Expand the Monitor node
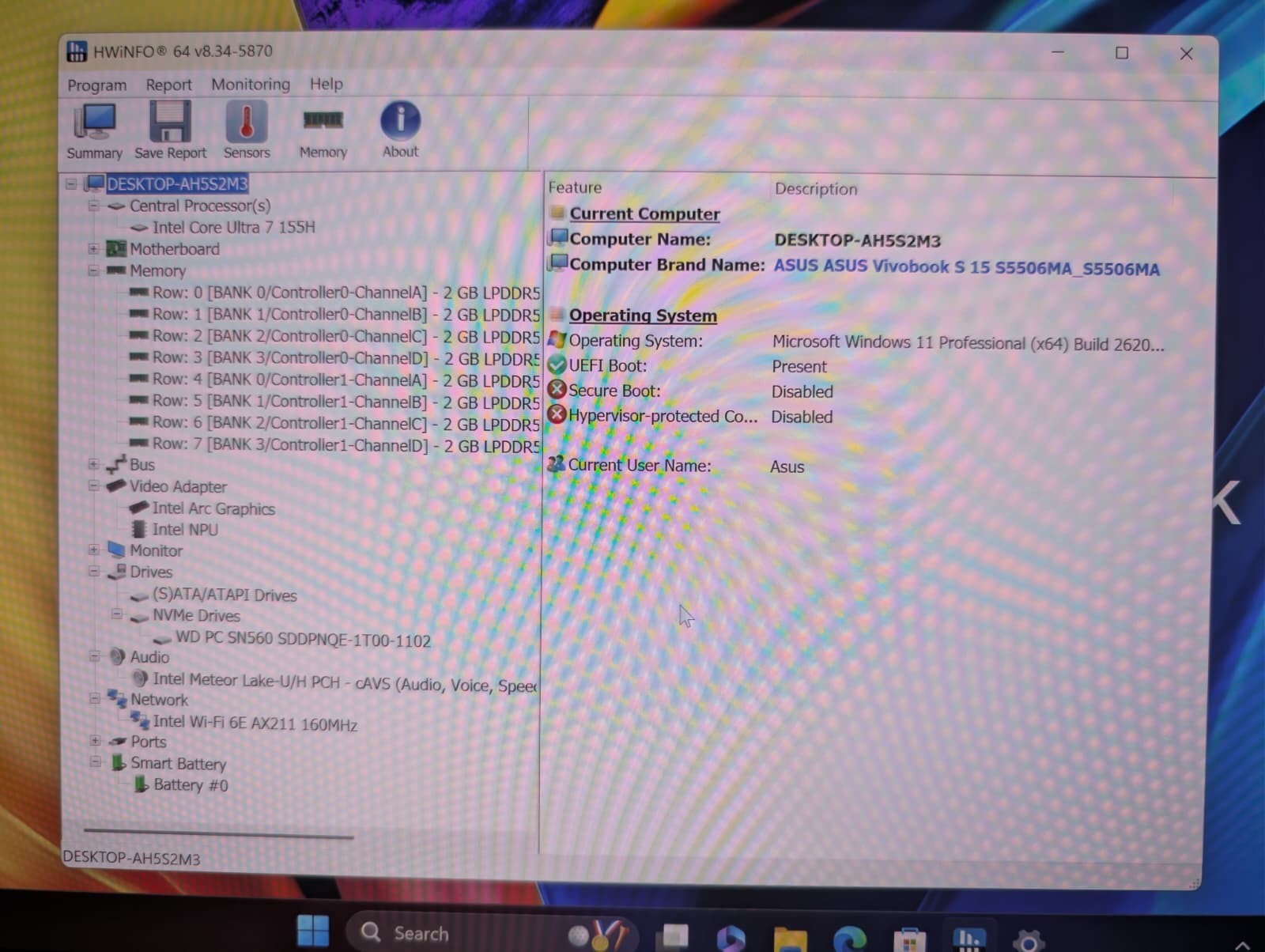 93,550
